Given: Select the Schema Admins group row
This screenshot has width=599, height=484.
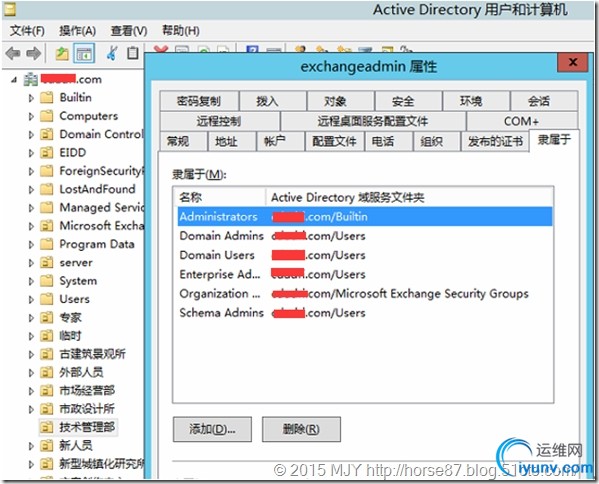Looking at the screenshot, I should click(x=365, y=313).
